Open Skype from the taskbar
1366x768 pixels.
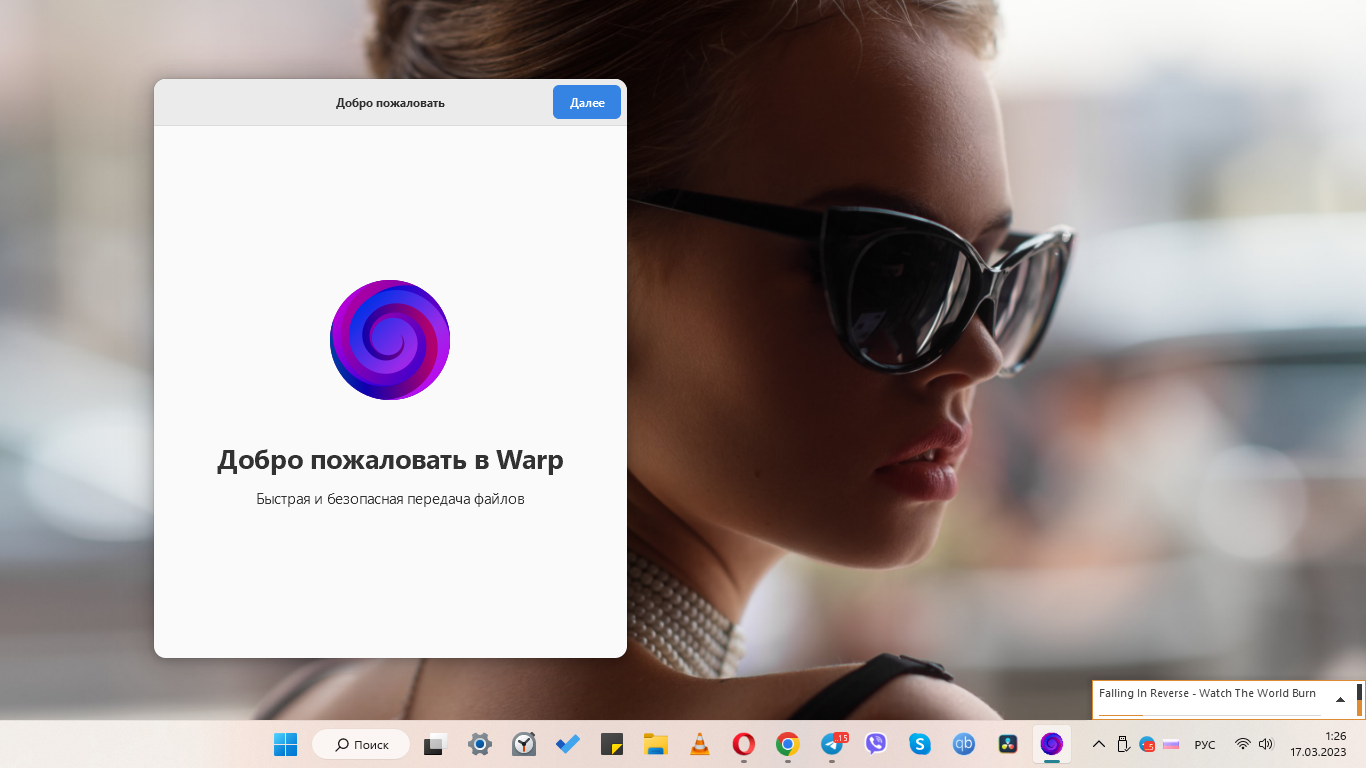[920, 744]
